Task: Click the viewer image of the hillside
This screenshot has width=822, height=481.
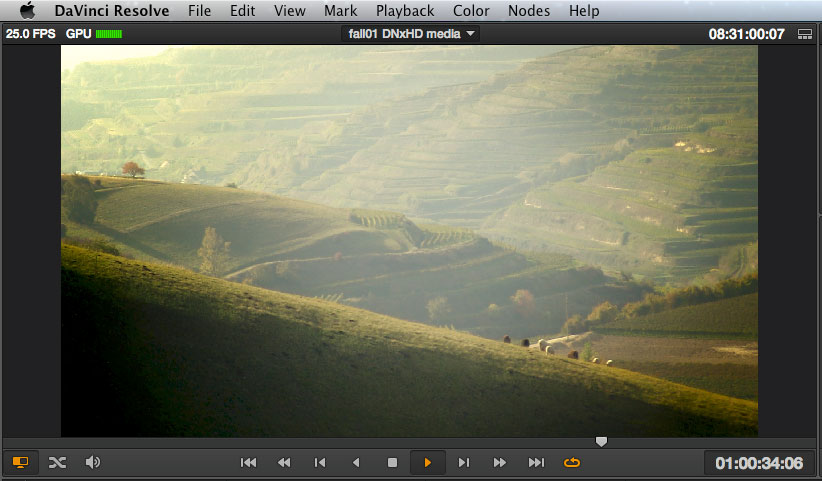Action: pyautogui.click(x=409, y=241)
